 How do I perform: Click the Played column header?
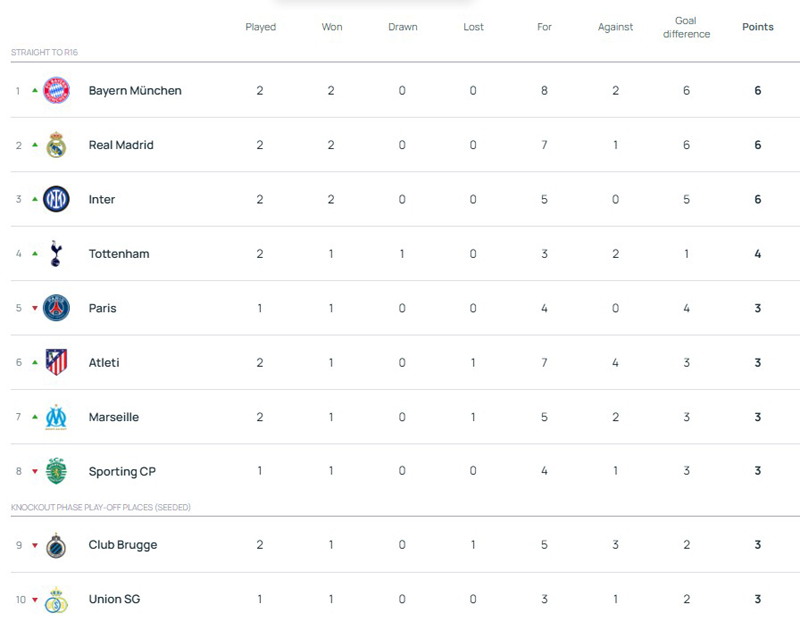tap(260, 27)
